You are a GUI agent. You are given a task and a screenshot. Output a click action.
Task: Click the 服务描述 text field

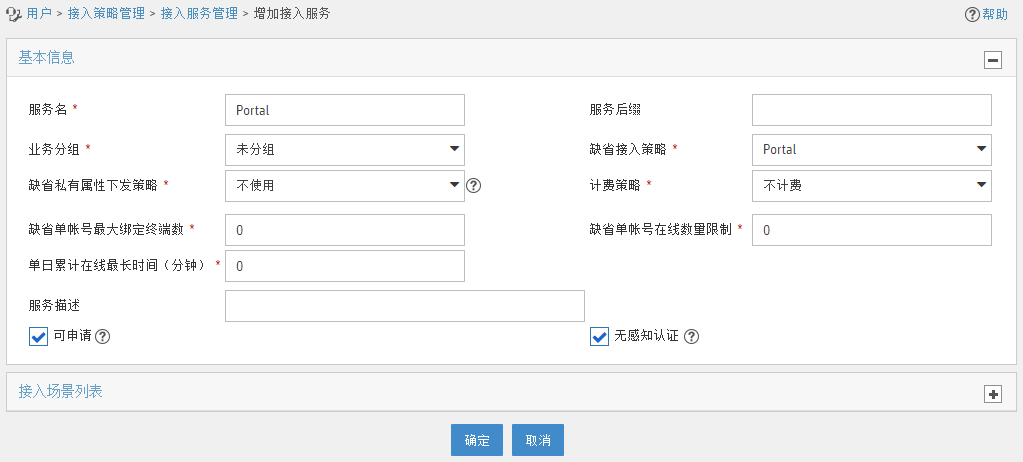(x=405, y=306)
